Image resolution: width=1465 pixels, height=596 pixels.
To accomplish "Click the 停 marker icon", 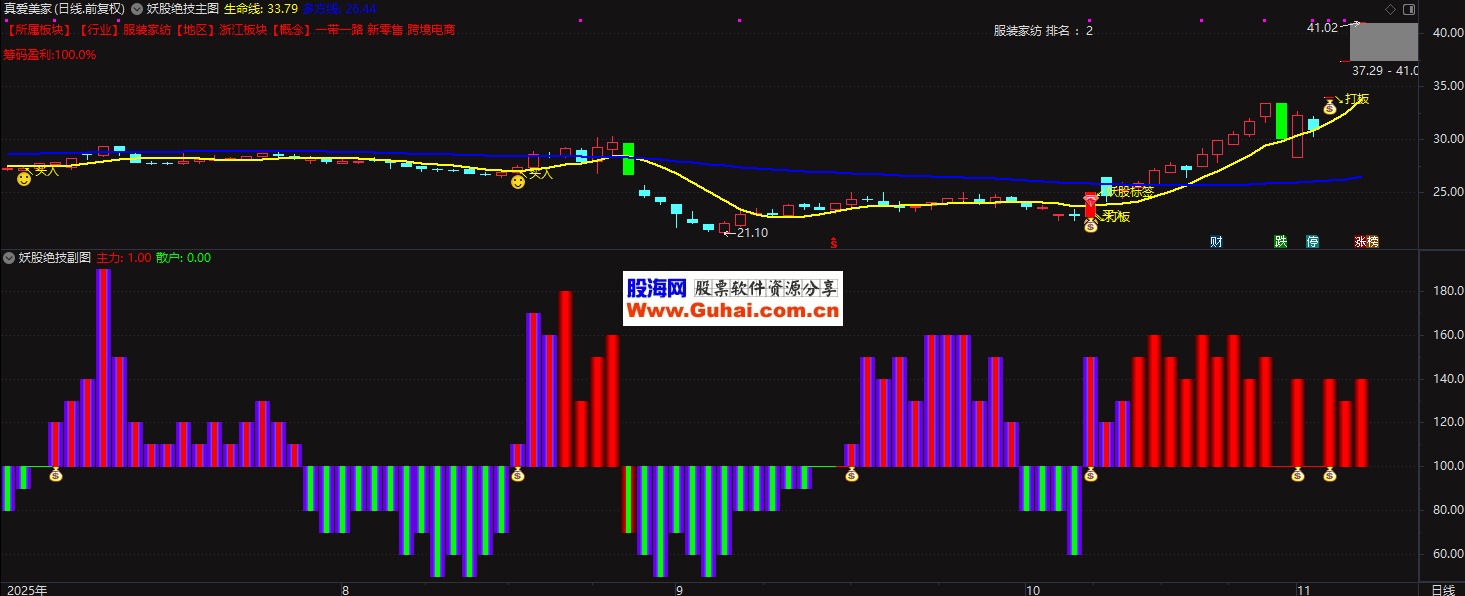I will tap(1312, 241).
